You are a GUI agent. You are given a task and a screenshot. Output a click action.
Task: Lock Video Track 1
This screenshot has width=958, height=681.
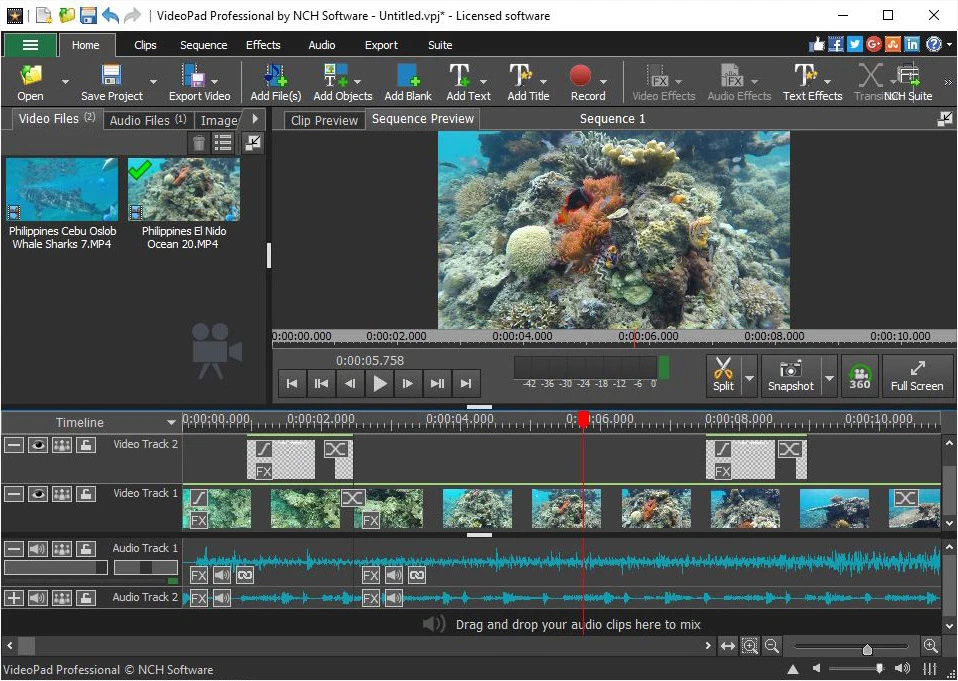pos(86,493)
